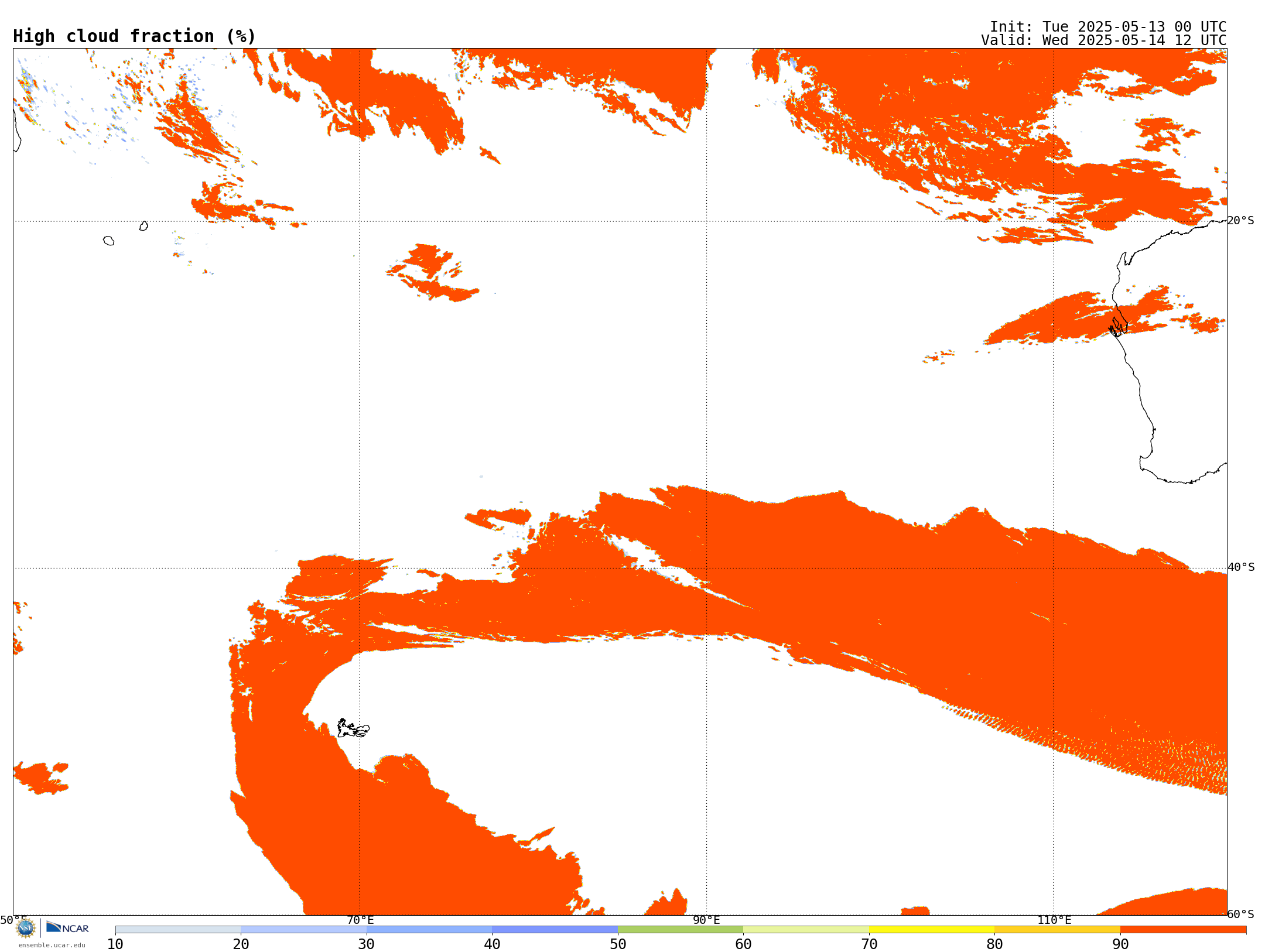
Task: Click the colorbar tick label 90
Action: (1120, 944)
